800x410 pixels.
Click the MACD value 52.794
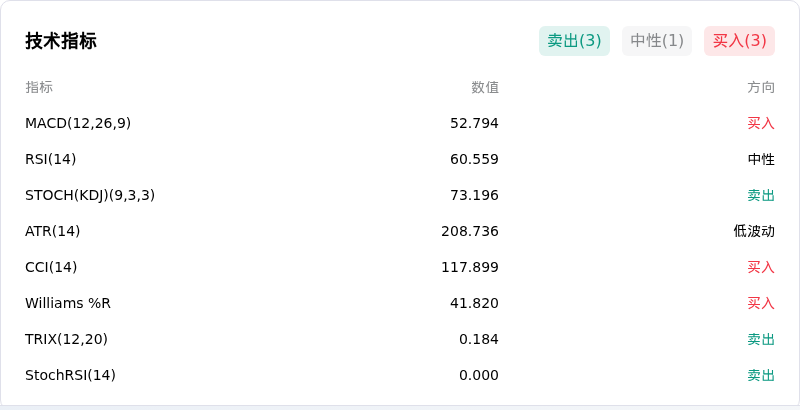474,123
